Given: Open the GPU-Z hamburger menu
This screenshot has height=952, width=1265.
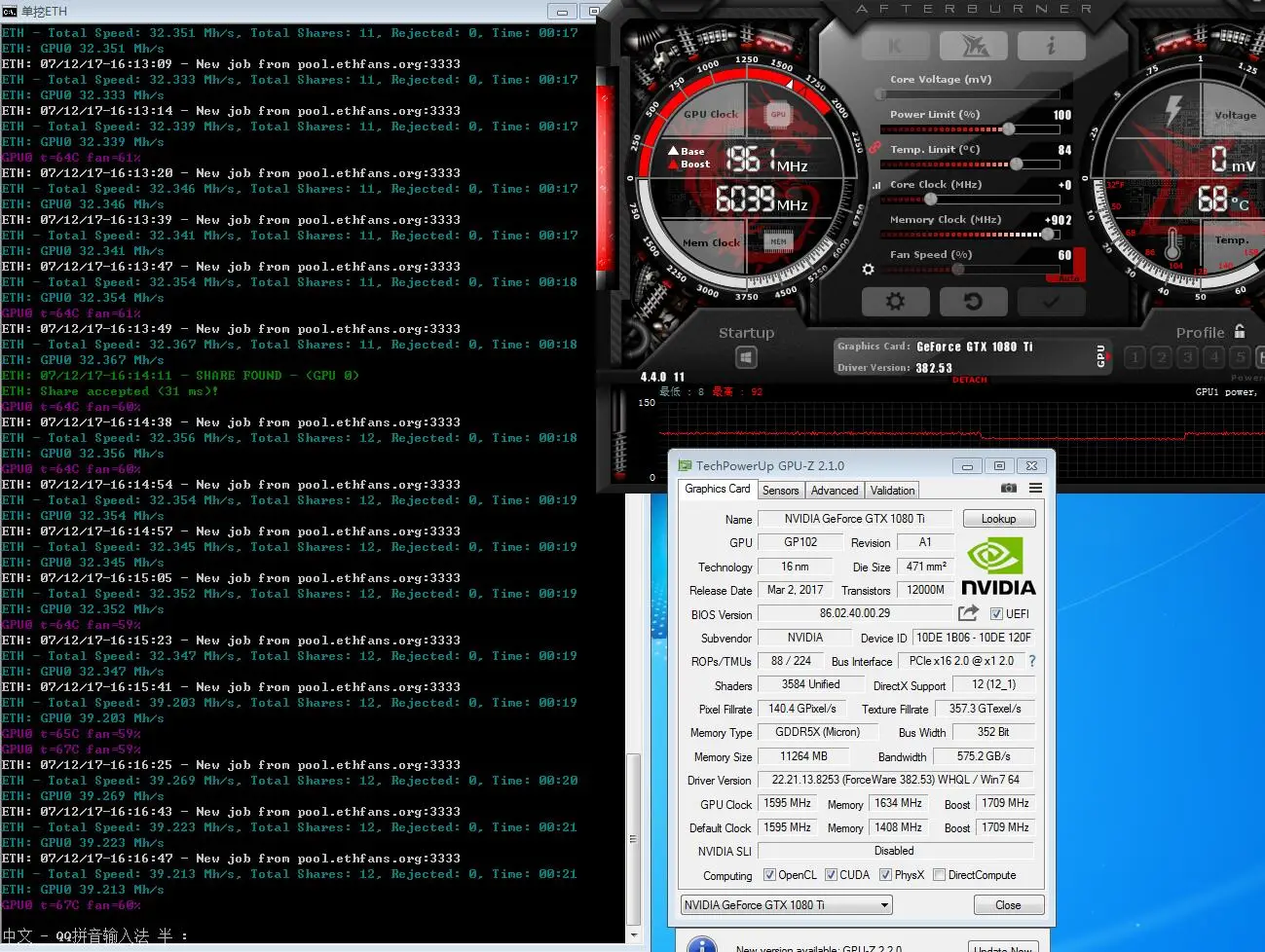Looking at the screenshot, I should coord(1035,488).
